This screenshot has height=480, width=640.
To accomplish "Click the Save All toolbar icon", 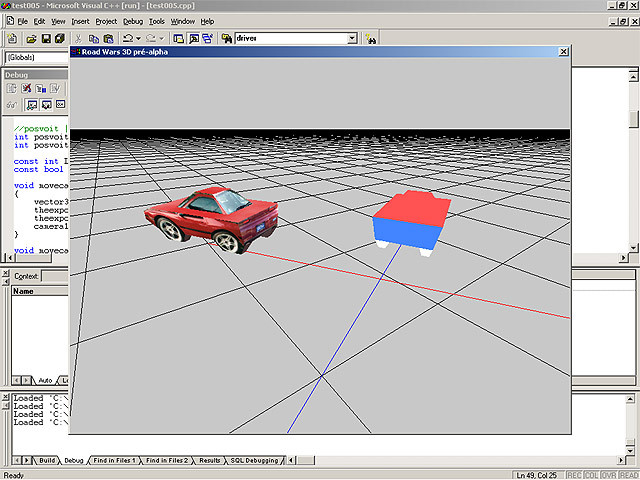I will click(x=59, y=38).
